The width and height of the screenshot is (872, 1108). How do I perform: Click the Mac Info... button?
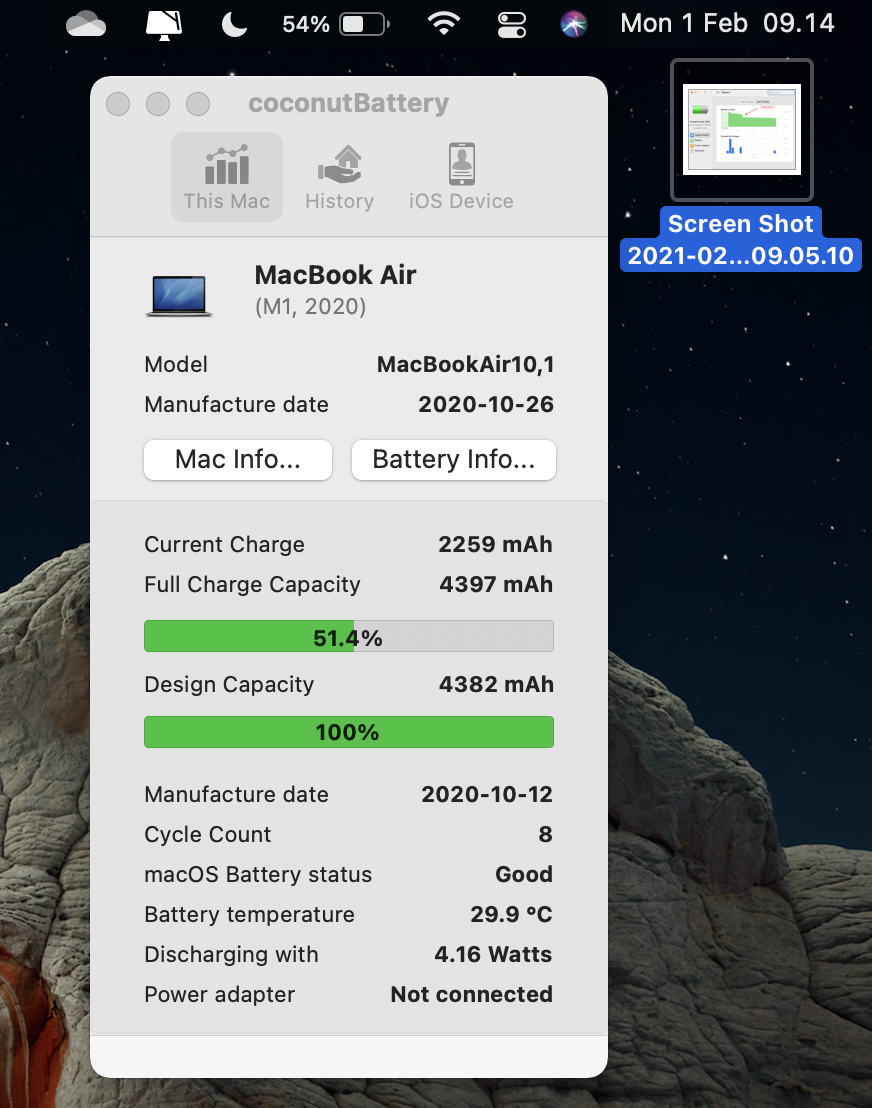tap(238, 459)
